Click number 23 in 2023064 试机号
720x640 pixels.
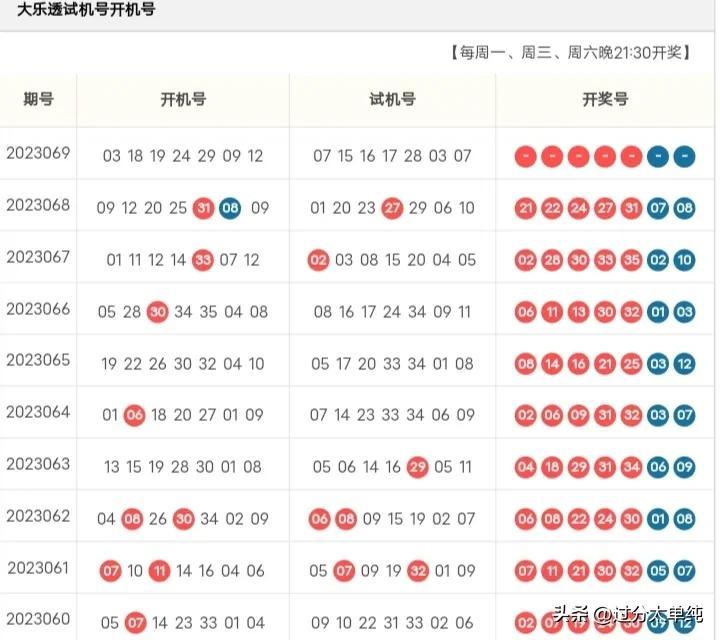366,415
